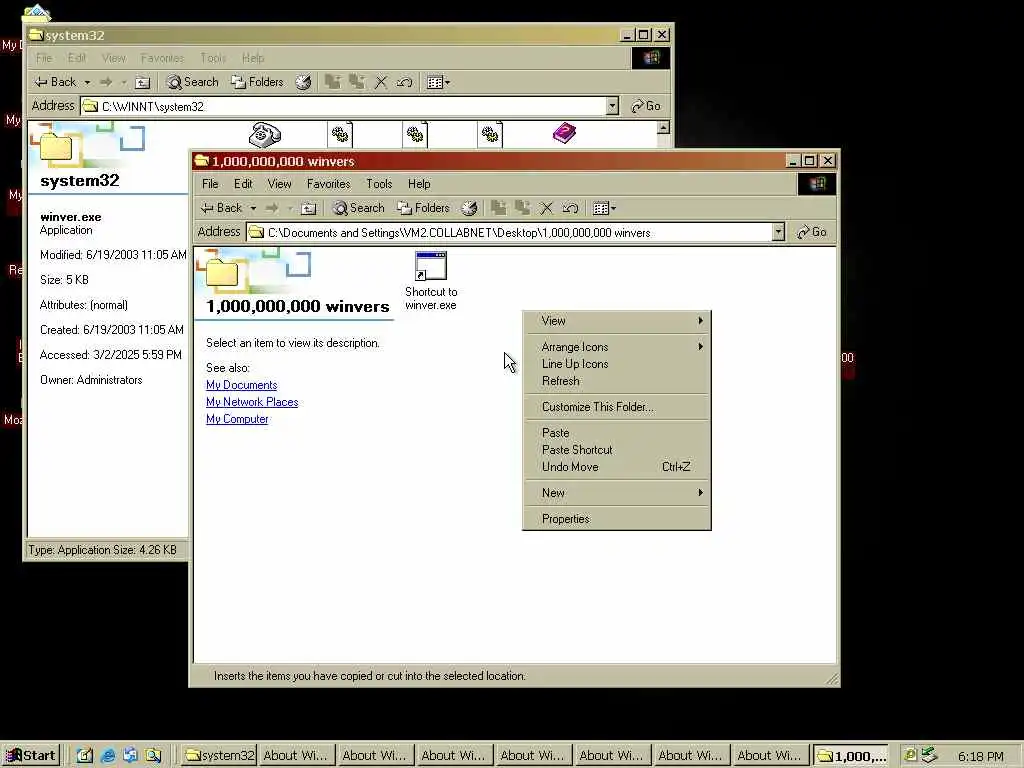Click Back in the system32 window
Viewport: 1024px width, 768px height.
tap(55, 82)
